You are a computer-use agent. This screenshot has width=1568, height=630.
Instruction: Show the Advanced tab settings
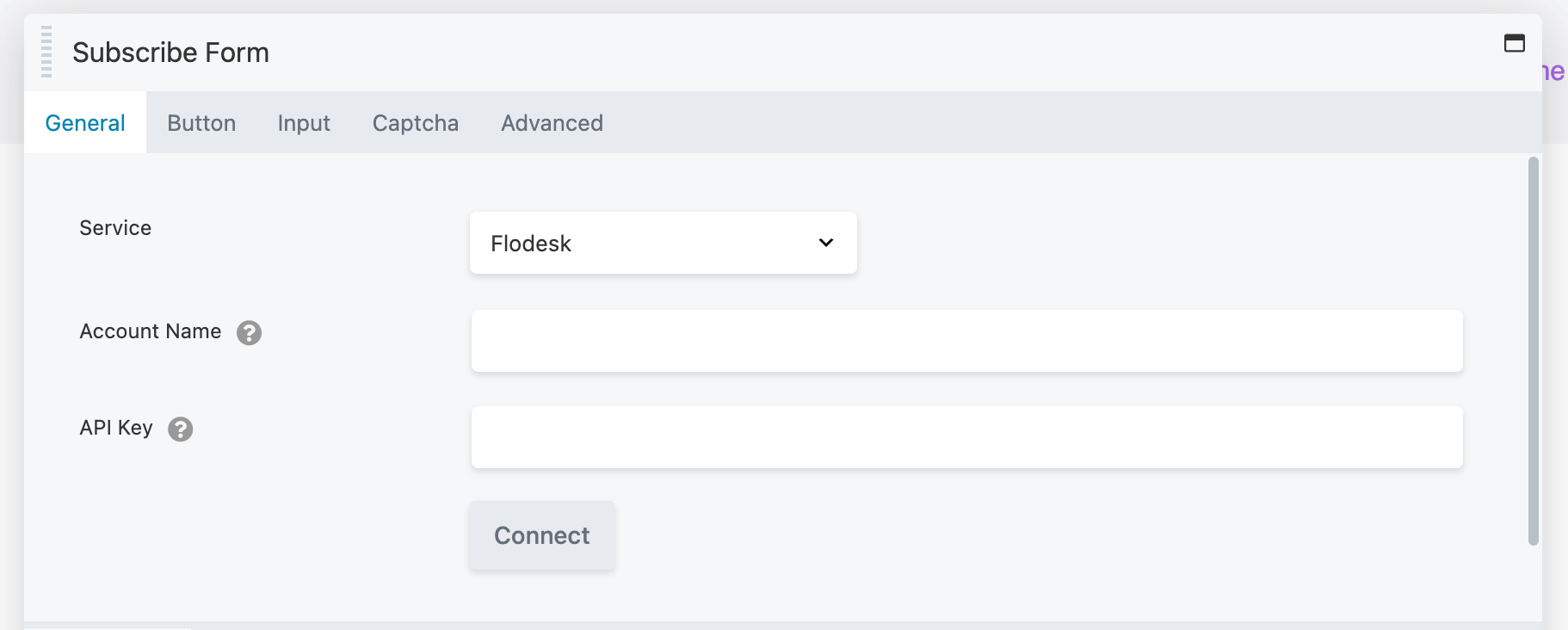[x=552, y=123]
